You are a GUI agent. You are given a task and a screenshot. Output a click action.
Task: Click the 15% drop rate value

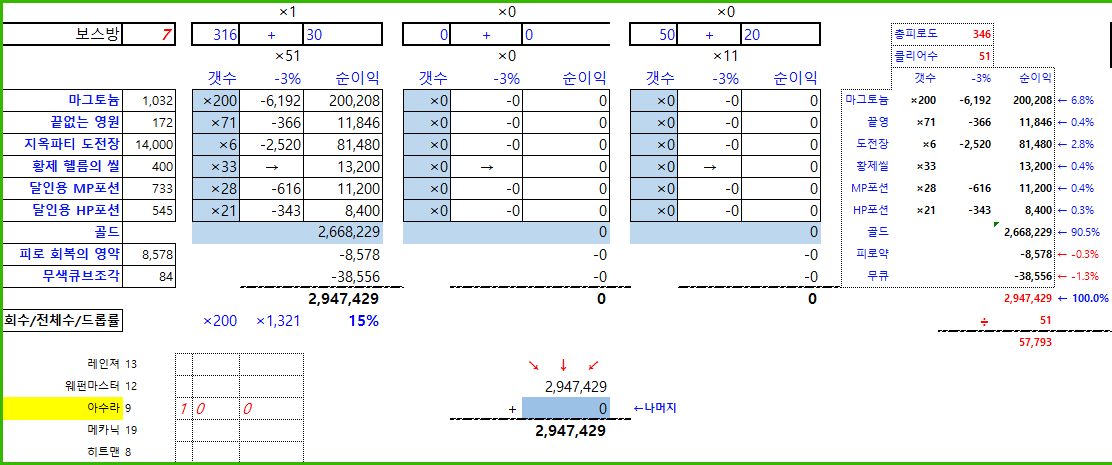coord(363,321)
